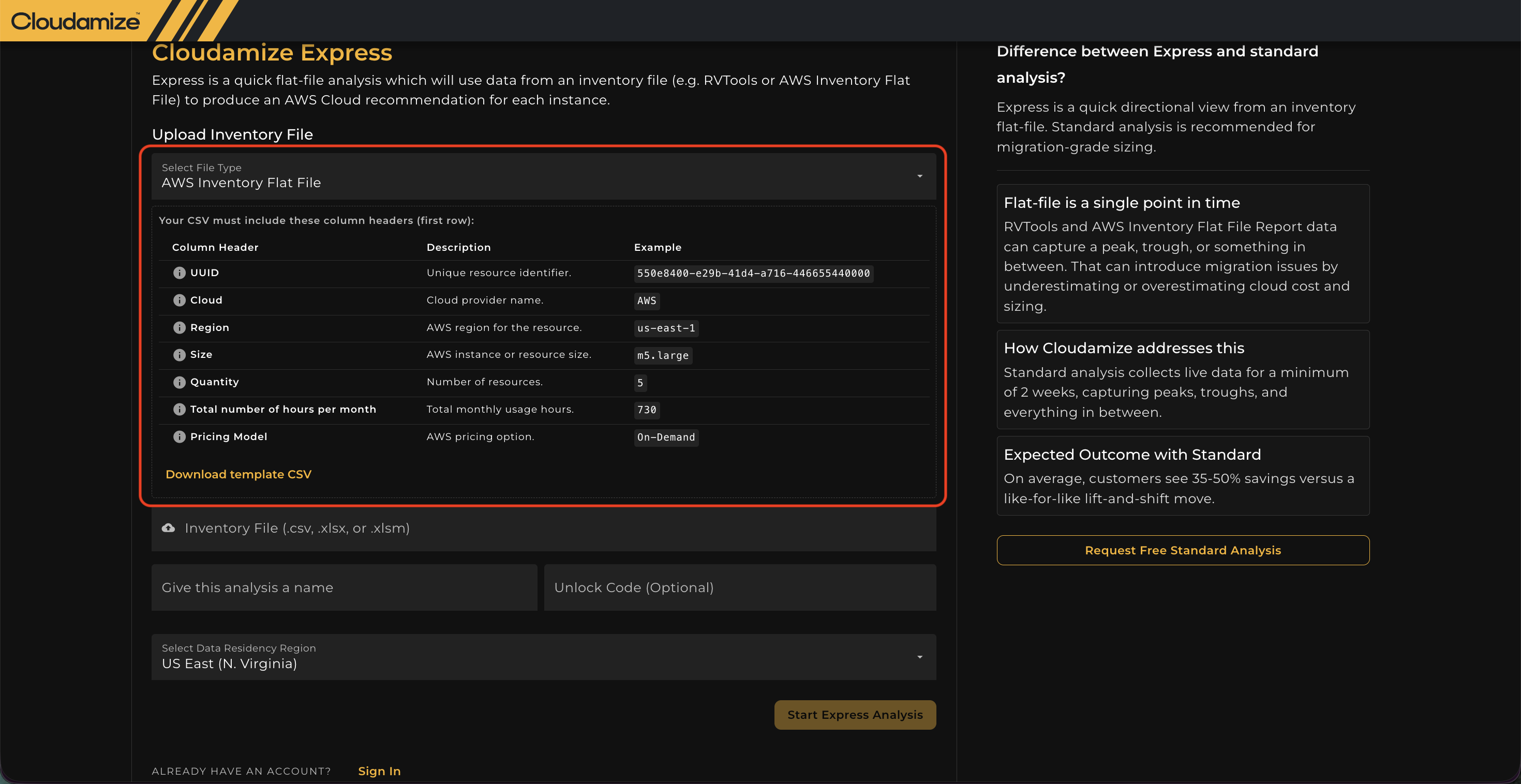Click the Column Header table heading
Image resolution: width=1521 pixels, height=784 pixels.
click(x=215, y=247)
